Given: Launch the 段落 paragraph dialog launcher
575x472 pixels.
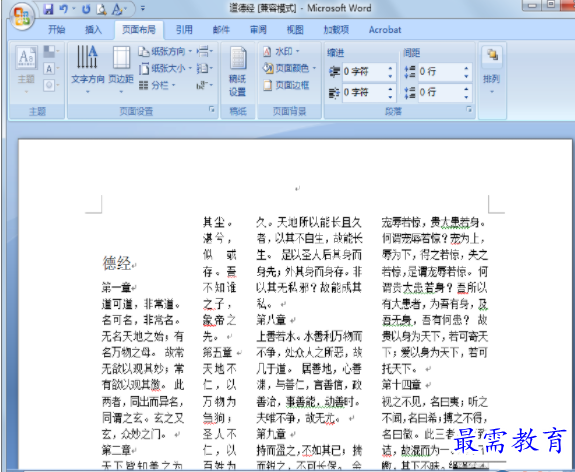Looking at the screenshot, I should tap(469, 109).
